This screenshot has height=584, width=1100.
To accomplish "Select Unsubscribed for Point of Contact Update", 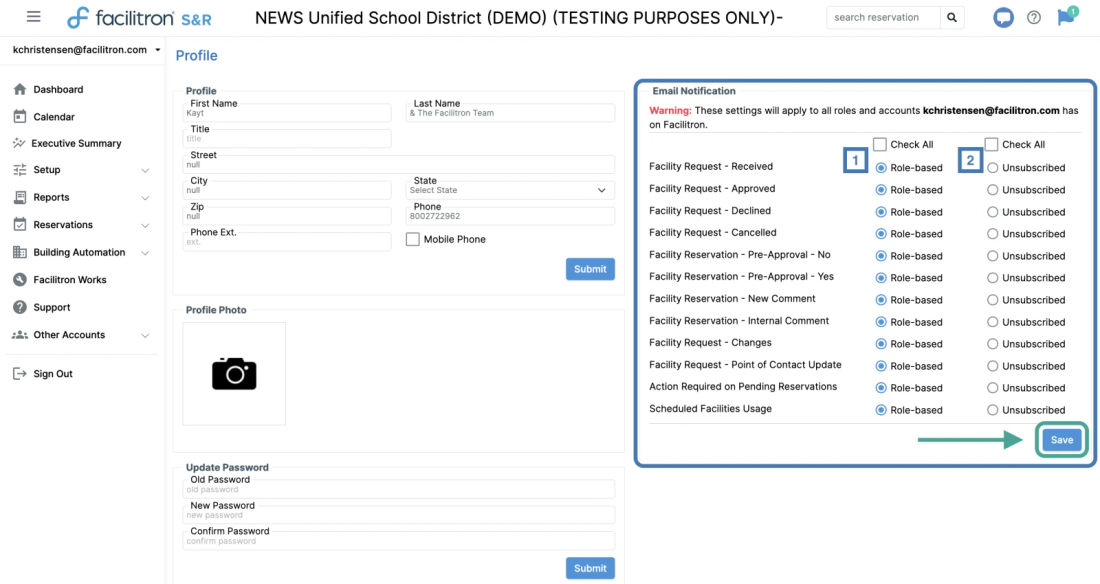I will click(x=993, y=366).
